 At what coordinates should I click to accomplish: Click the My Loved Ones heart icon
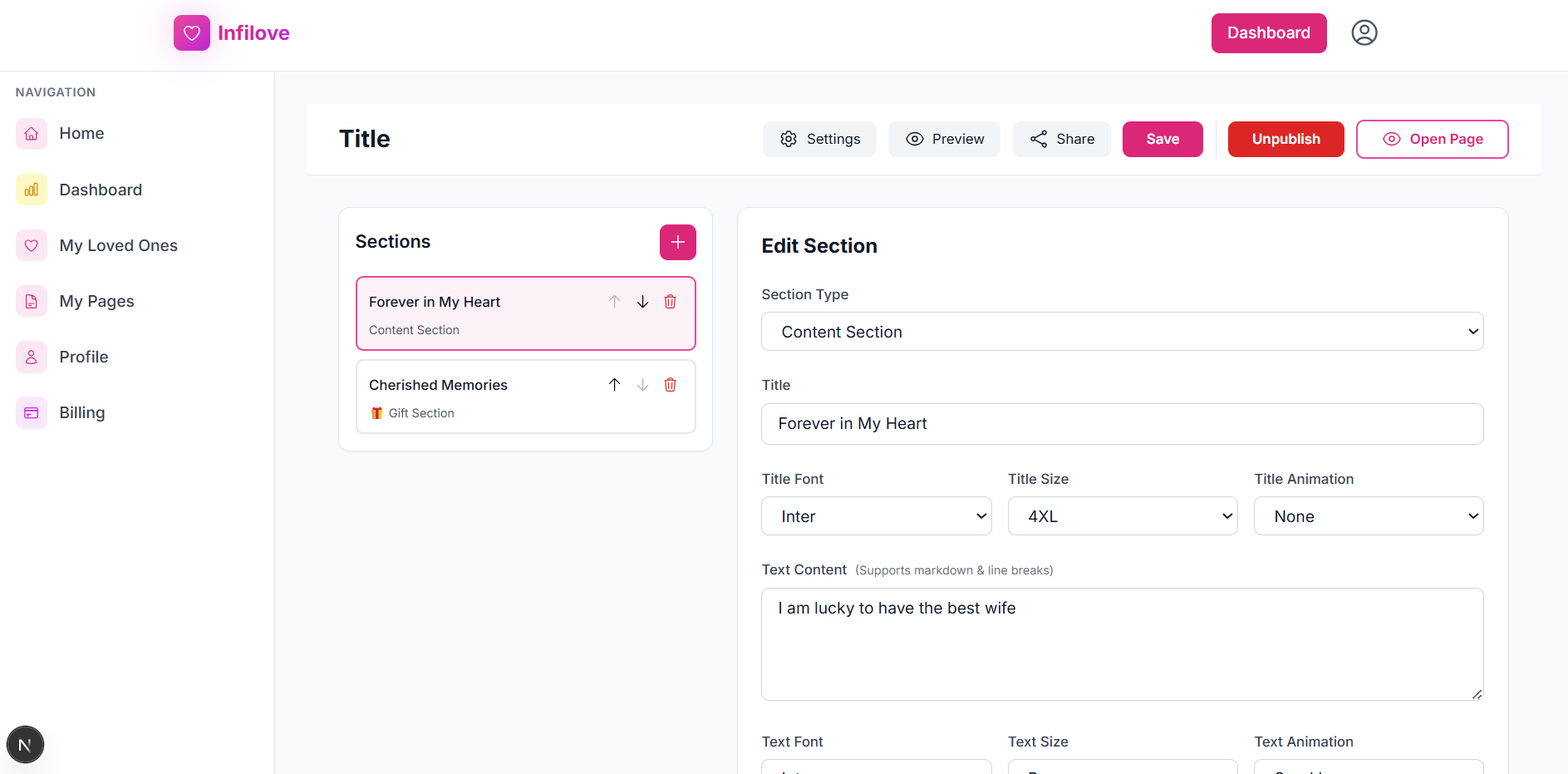(x=31, y=245)
